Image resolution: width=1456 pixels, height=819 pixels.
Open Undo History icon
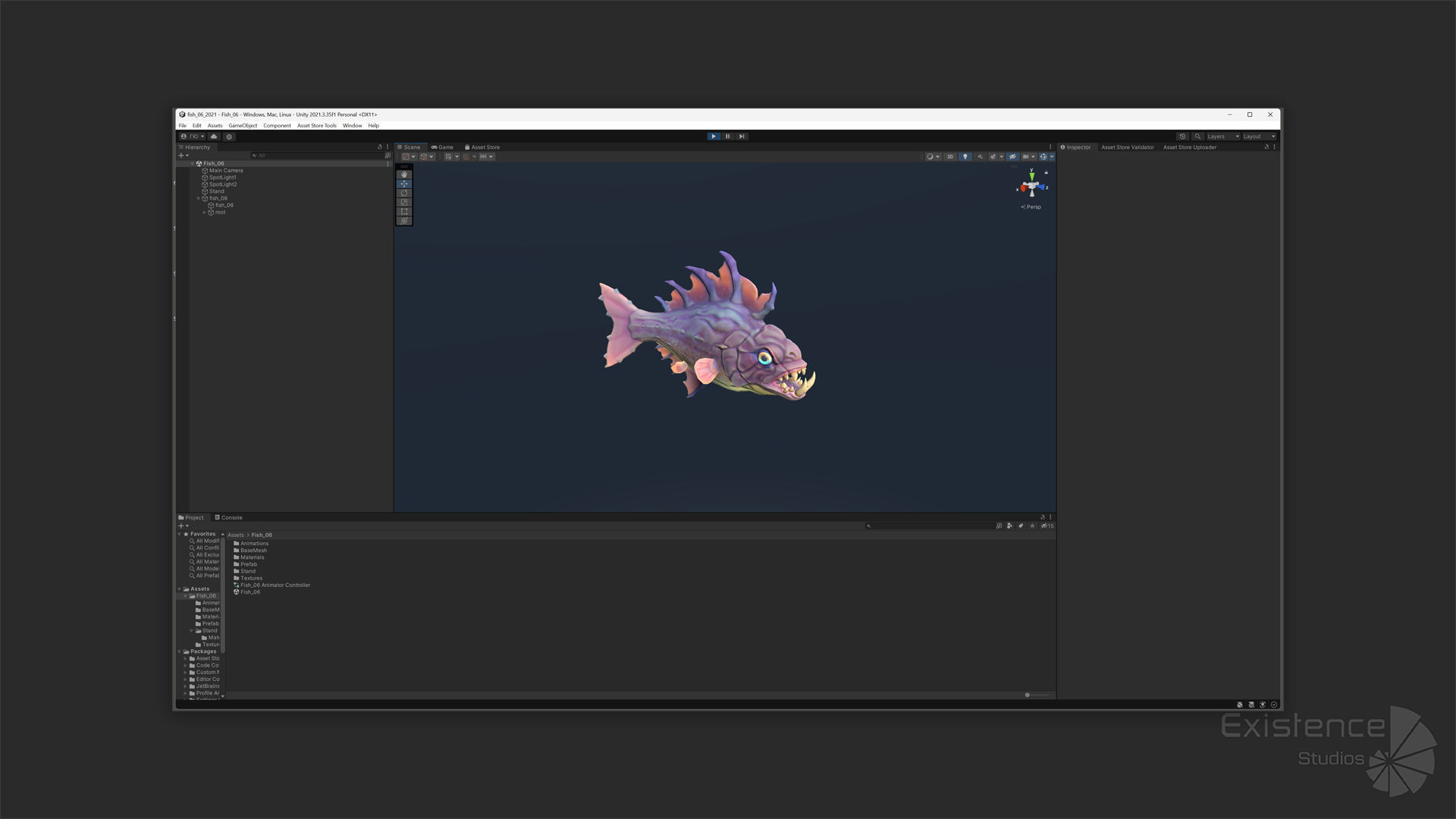point(1182,136)
